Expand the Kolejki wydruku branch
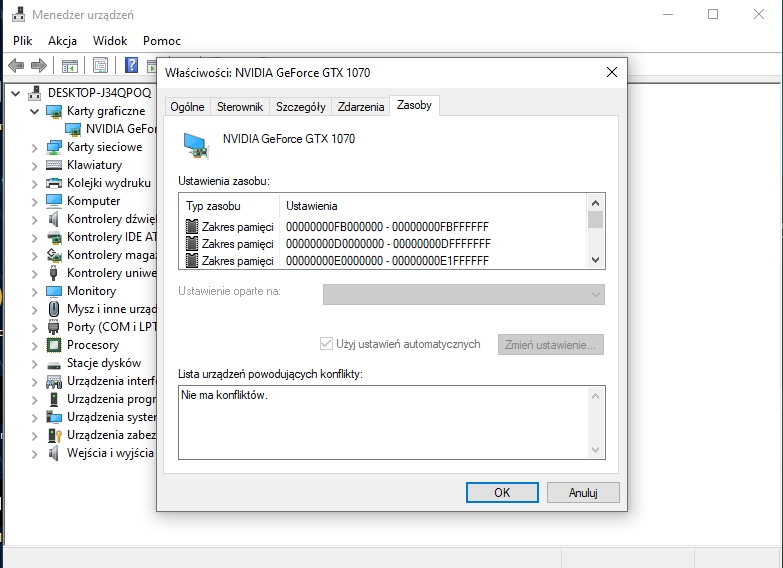Screen dimensions: 783x568 tap(34, 183)
